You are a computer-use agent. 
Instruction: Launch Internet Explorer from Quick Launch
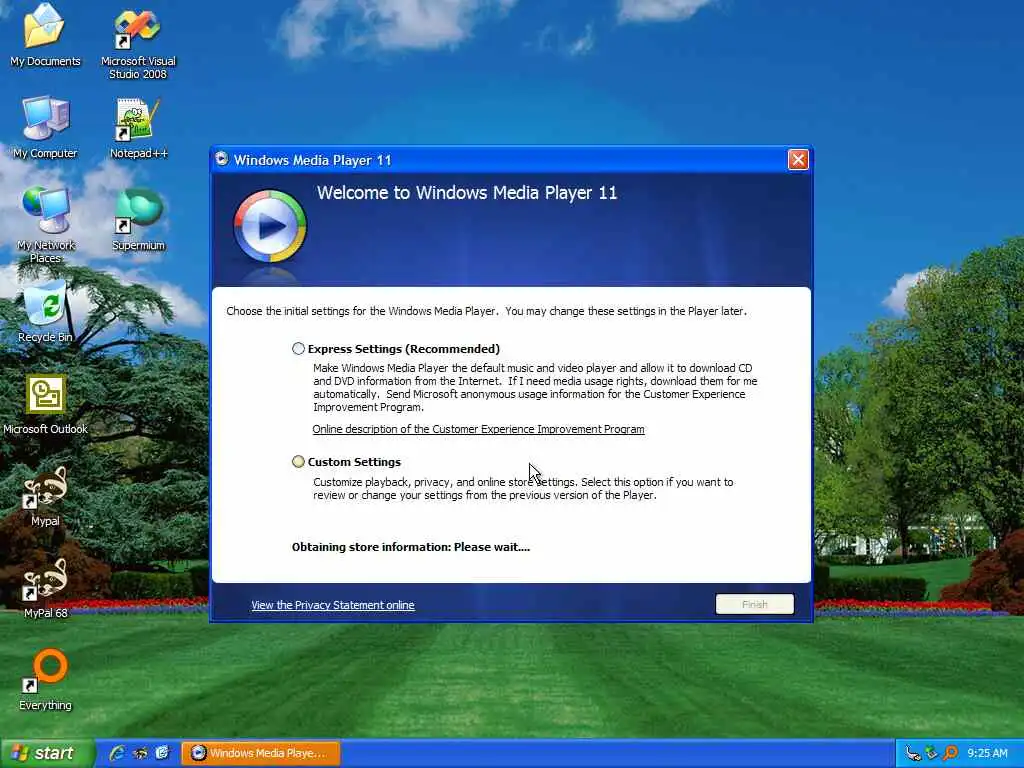(117, 753)
